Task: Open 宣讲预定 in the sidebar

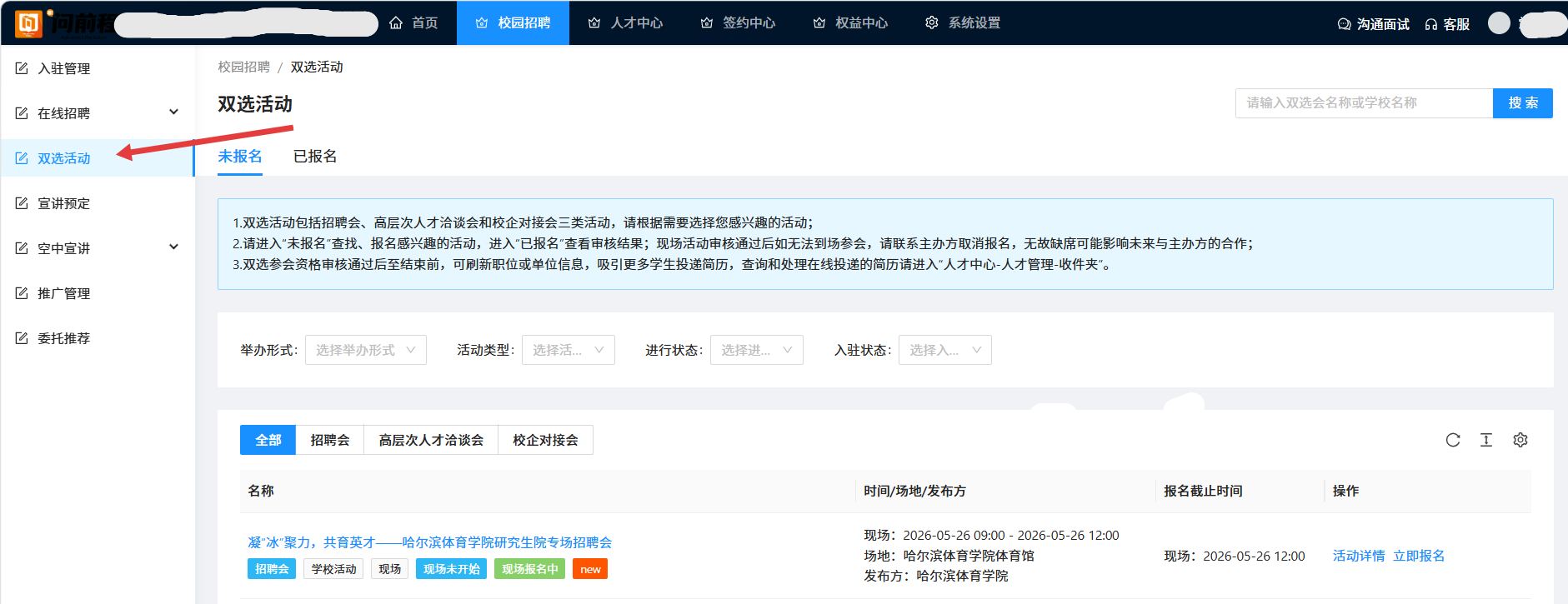Action: pos(98,203)
